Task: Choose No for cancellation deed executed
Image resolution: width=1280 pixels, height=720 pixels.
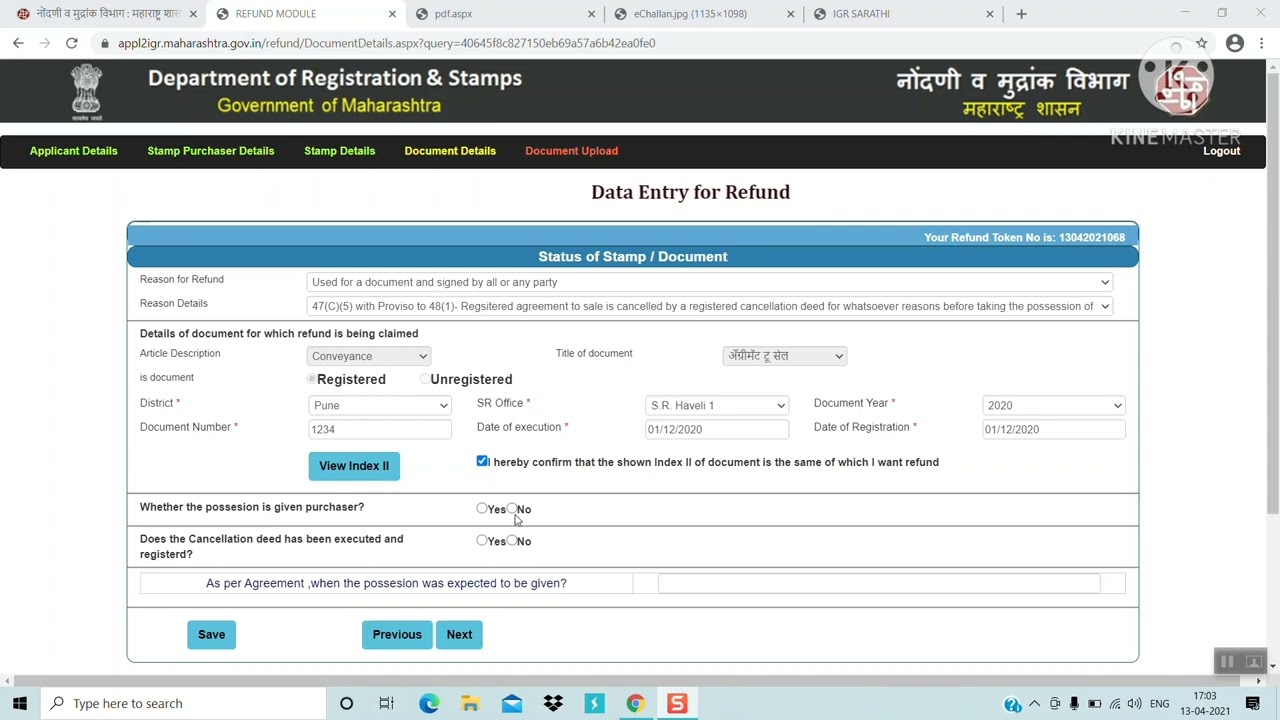Action: [512, 541]
